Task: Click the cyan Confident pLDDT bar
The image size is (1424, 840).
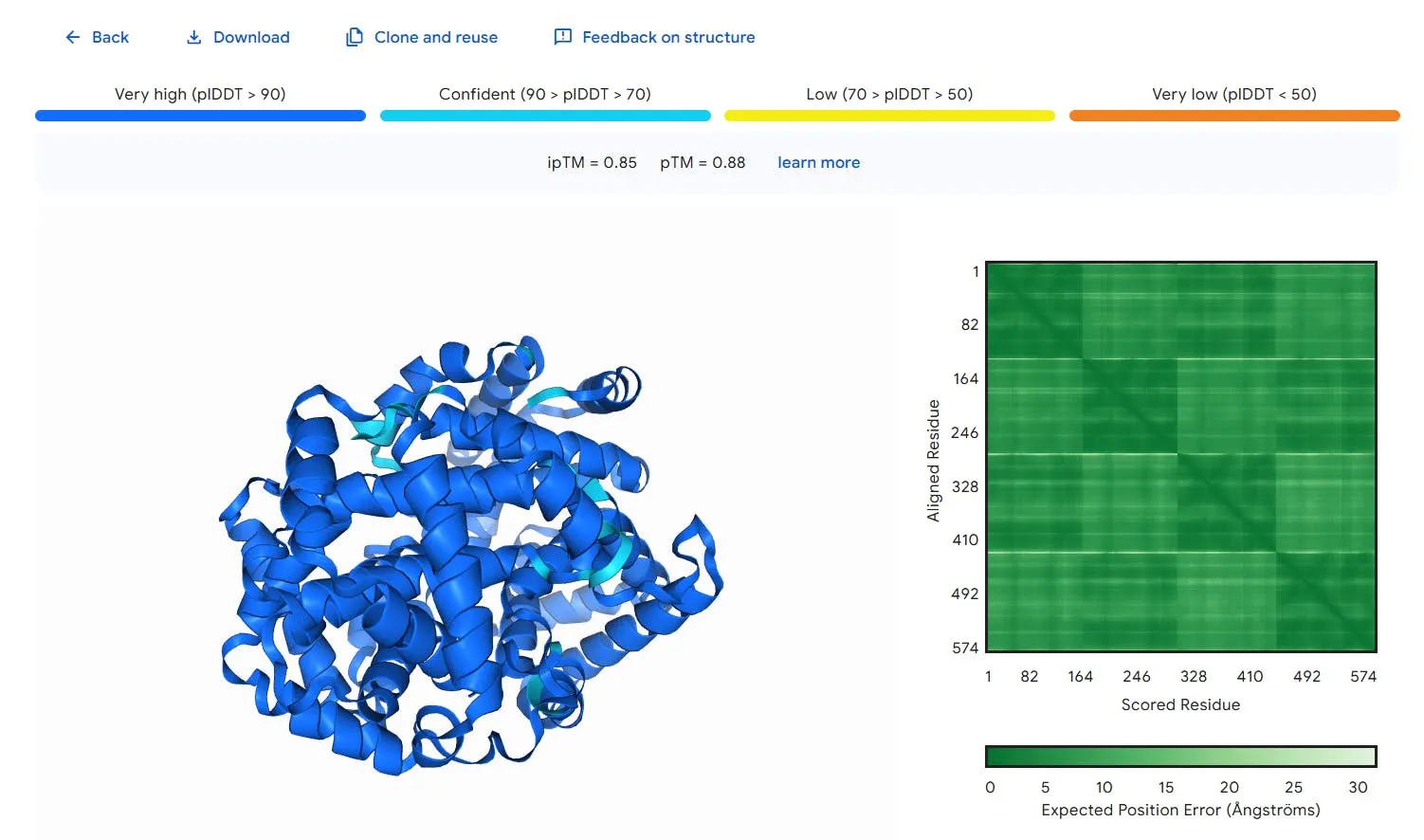Action: (x=545, y=116)
